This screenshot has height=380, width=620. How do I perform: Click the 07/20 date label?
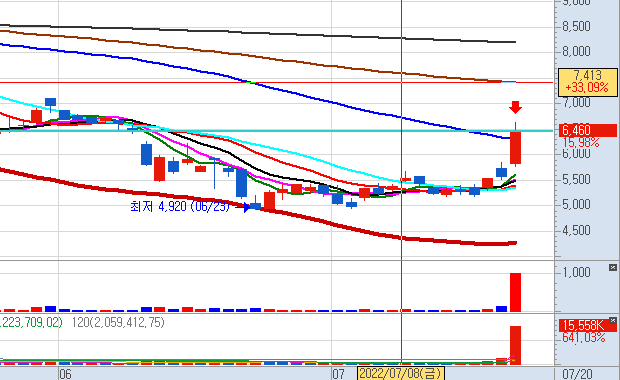(x=577, y=374)
